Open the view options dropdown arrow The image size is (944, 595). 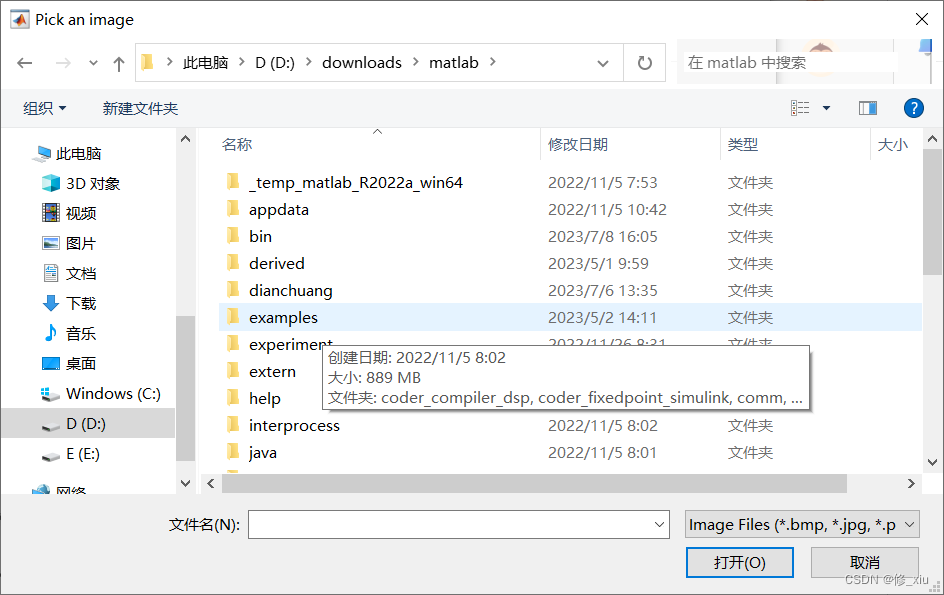click(x=826, y=108)
